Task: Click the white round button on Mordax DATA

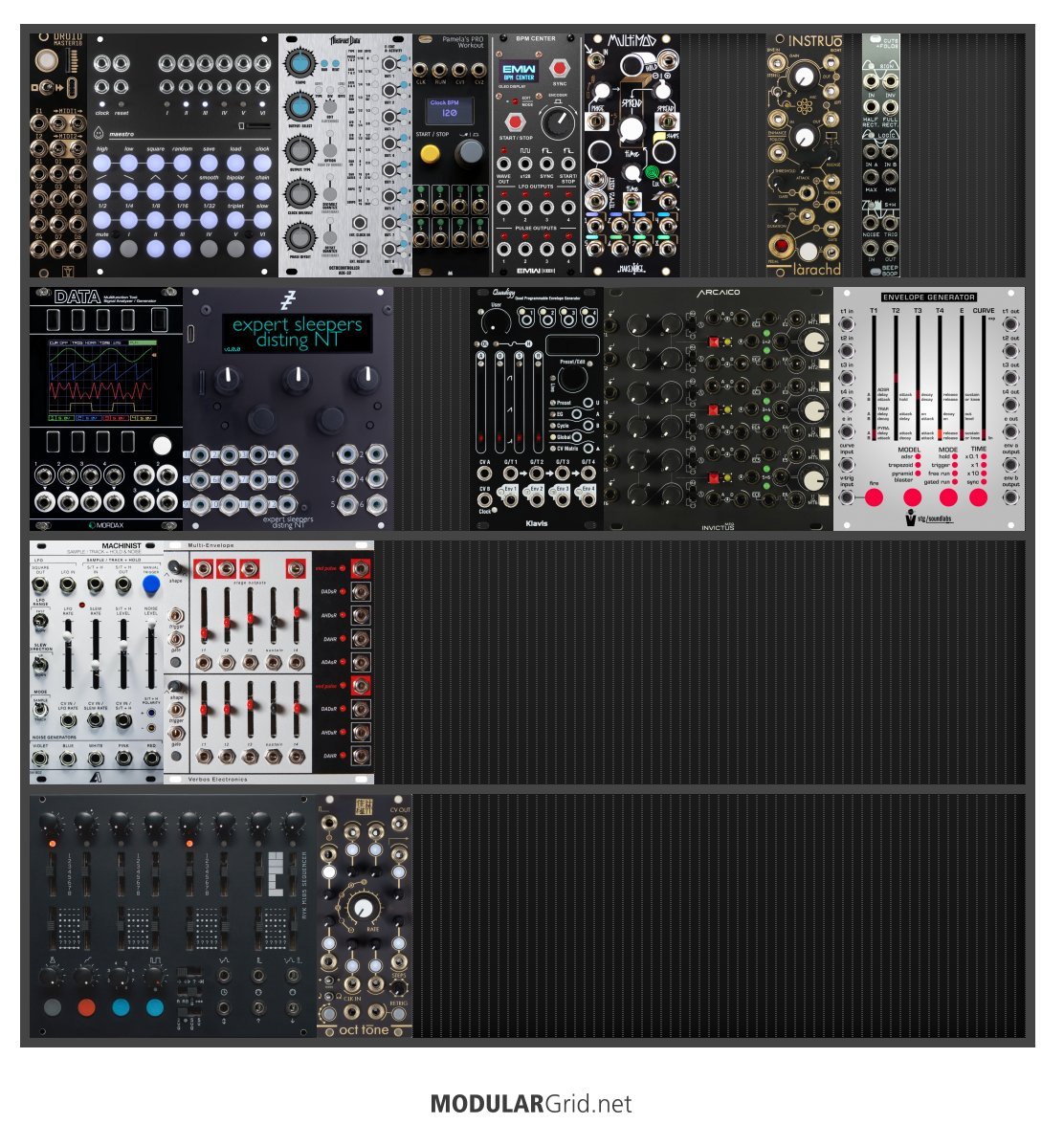Action: click(x=162, y=445)
